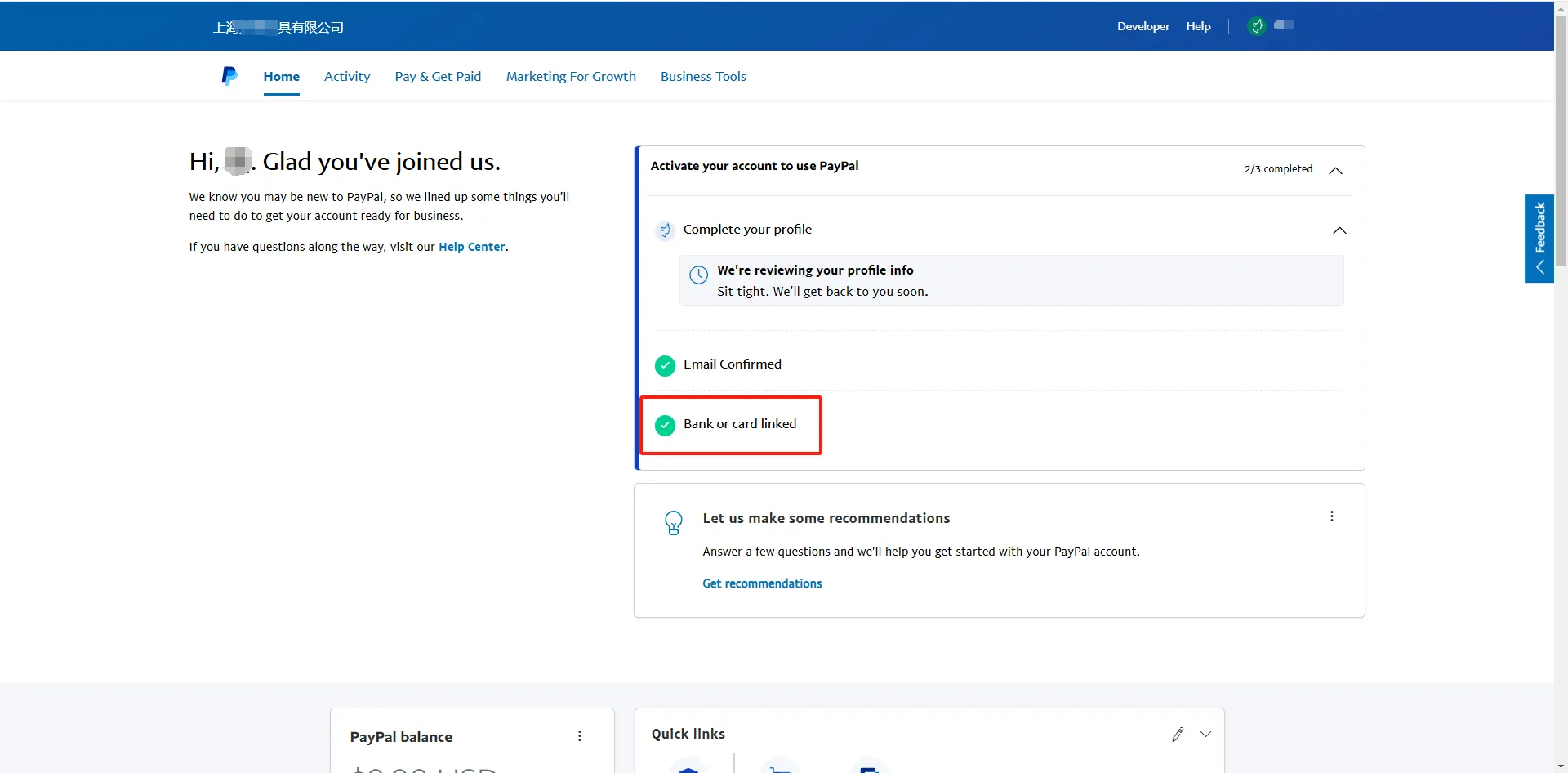
Task: Open the Pay & Get Paid menu
Action: pyautogui.click(x=438, y=77)
